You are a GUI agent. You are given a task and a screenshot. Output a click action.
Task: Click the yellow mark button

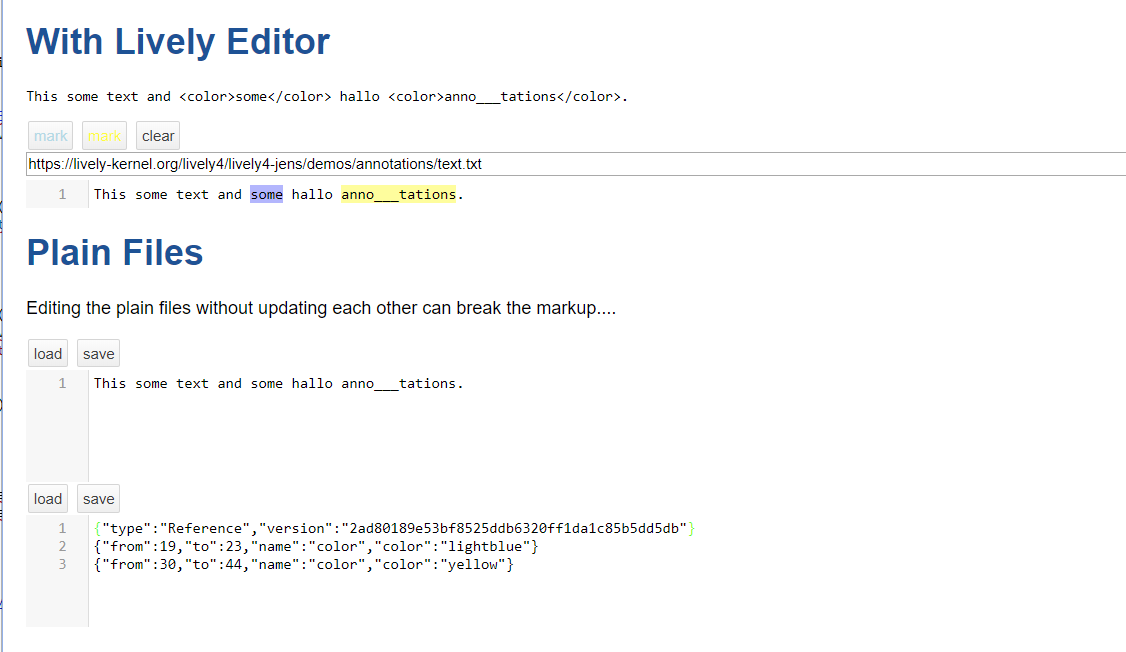(x=104, y=136)
